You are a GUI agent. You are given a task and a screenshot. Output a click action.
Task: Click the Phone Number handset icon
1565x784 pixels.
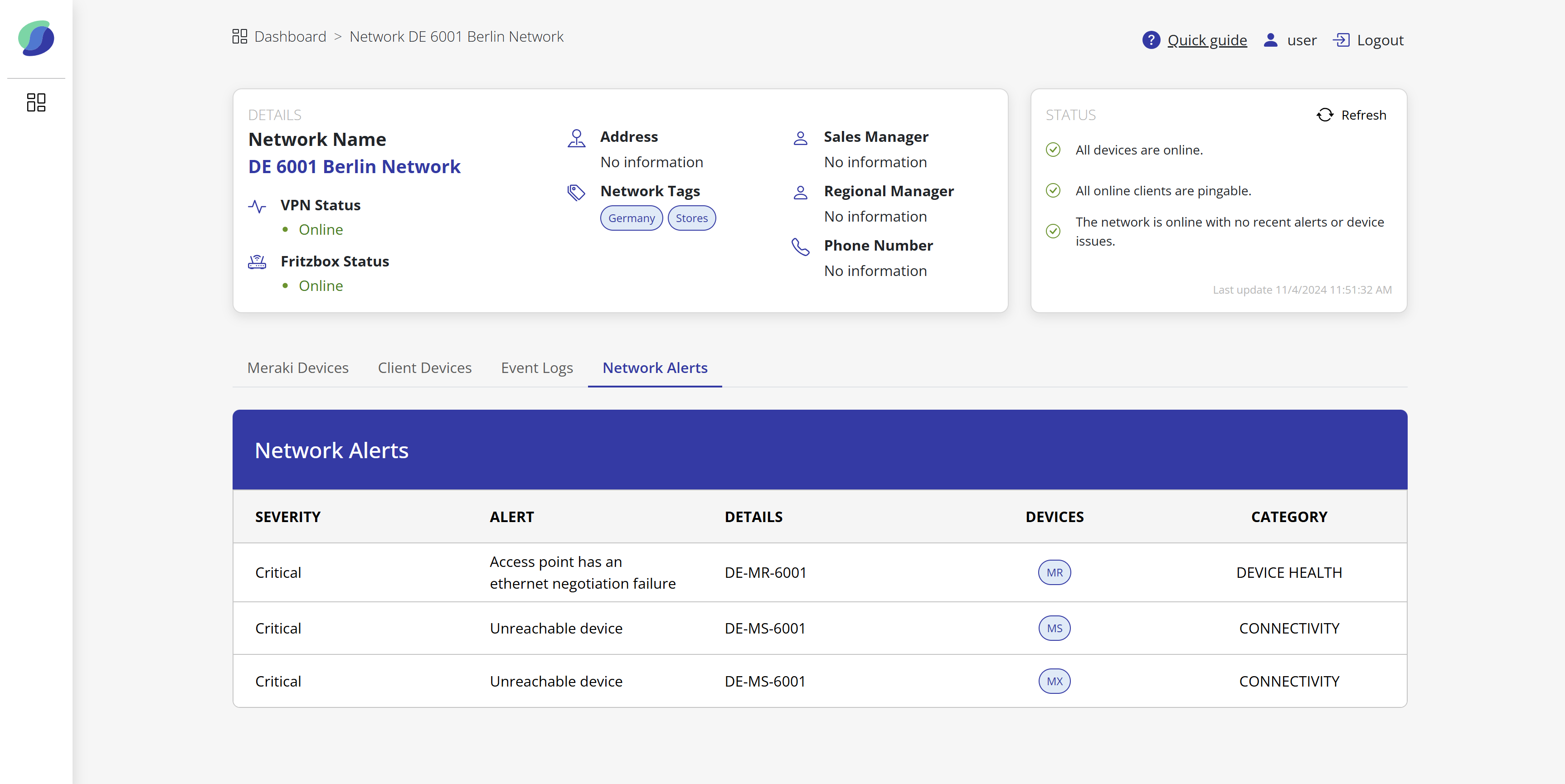800,247
